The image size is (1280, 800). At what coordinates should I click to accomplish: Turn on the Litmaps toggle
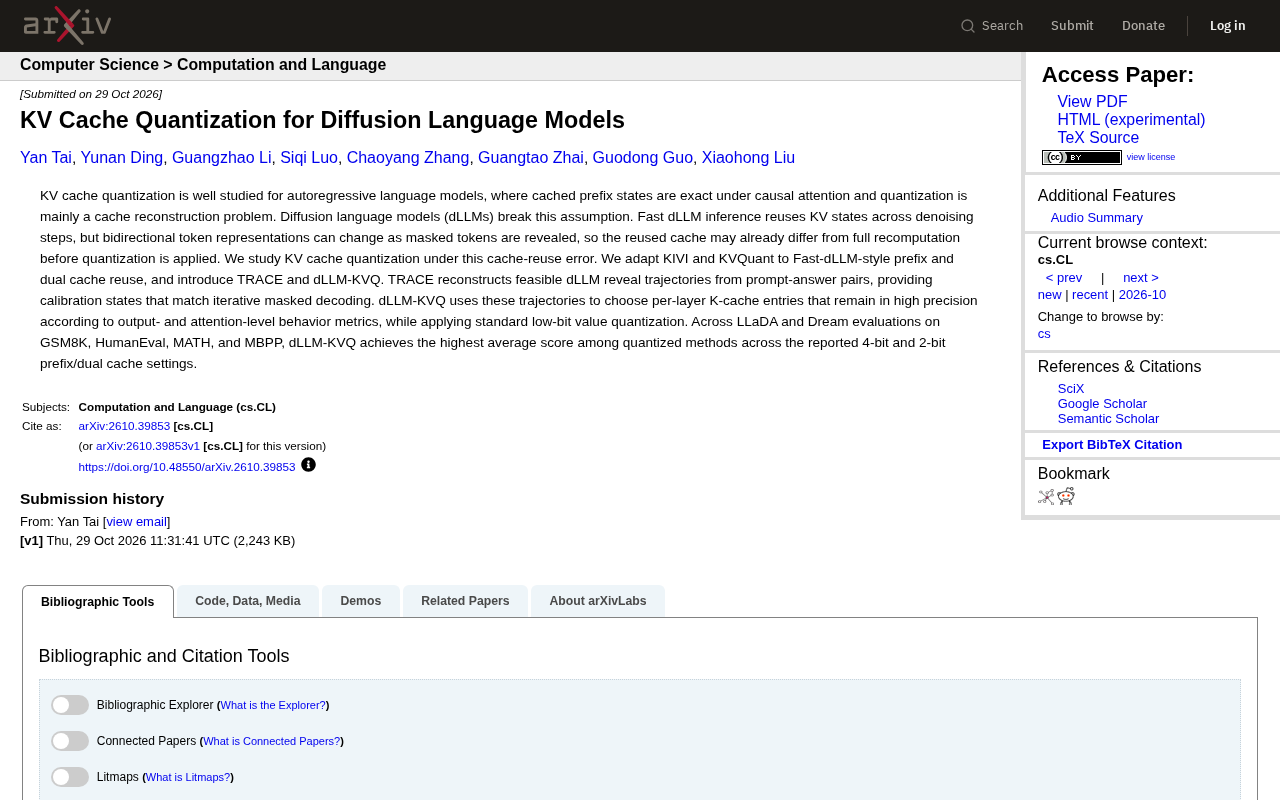coord(70,777)
